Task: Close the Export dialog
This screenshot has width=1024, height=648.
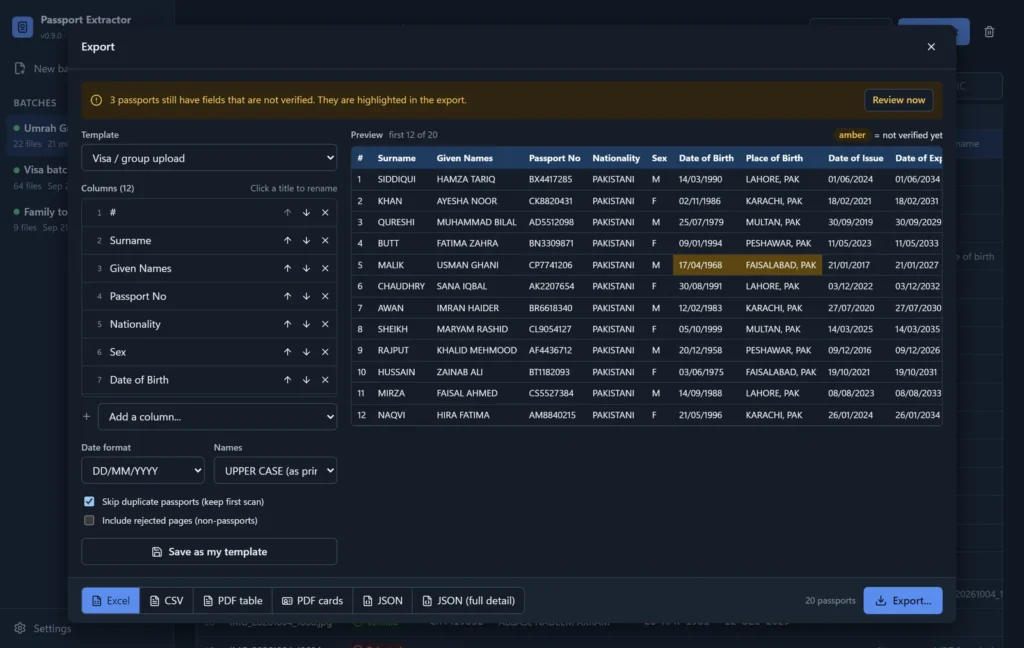Action: click(x=931, y=46)
